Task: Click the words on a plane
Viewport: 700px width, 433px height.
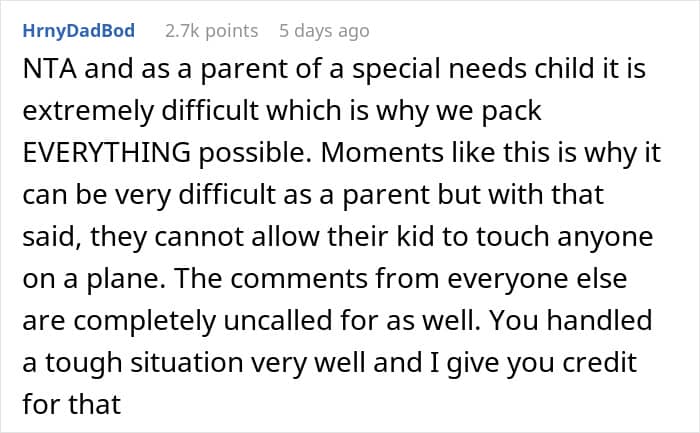Action: [x=91, y=279]
